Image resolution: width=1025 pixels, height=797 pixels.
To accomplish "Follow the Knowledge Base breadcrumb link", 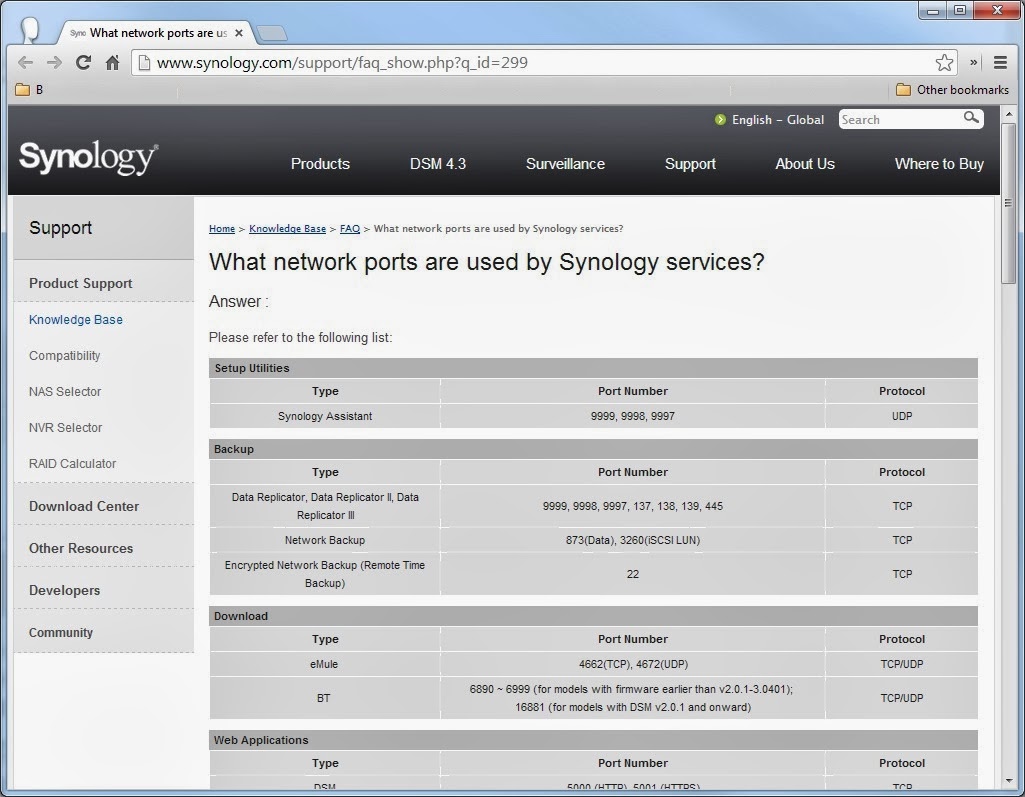I will coord(287,229).
